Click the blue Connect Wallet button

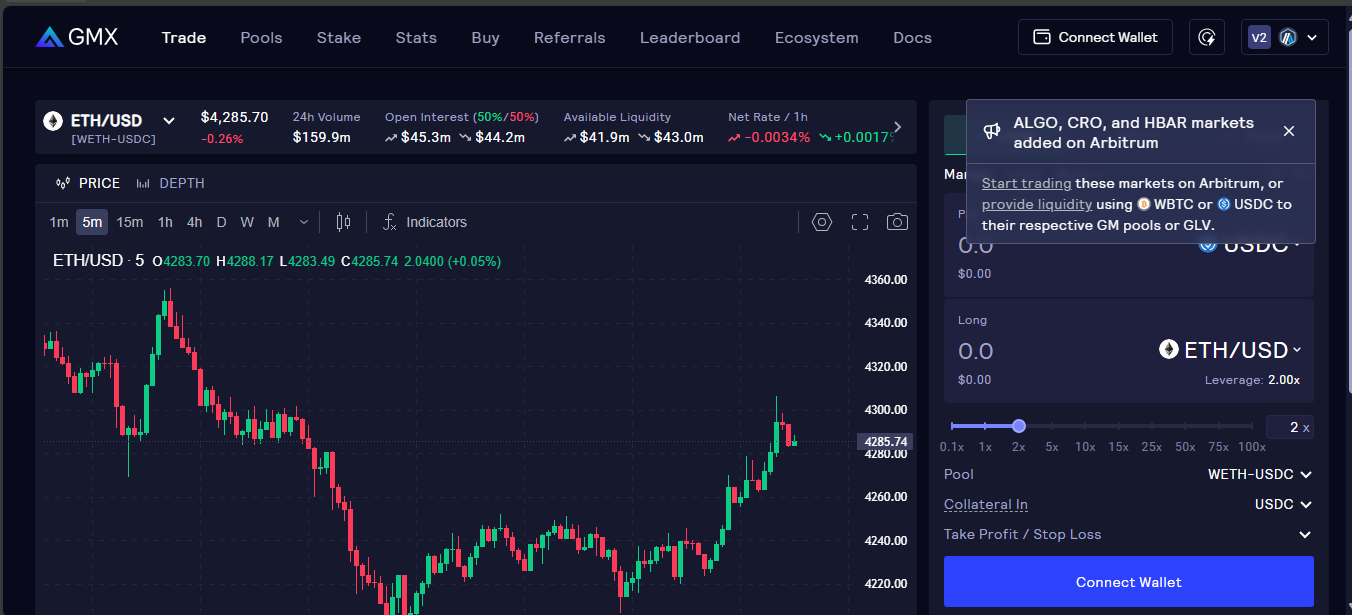(x=1128, y=581)
